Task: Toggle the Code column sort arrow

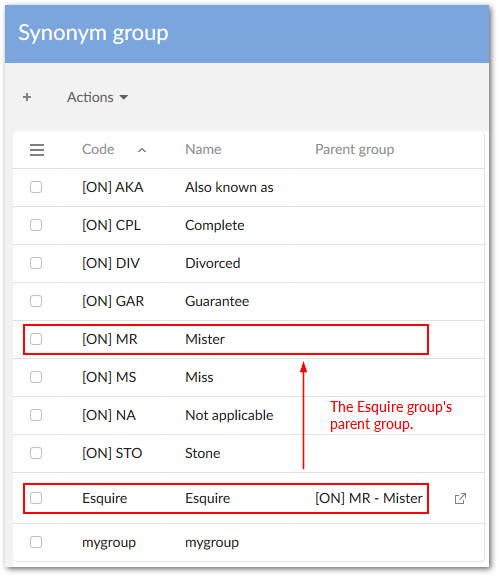Action: (x=142, y=150)
